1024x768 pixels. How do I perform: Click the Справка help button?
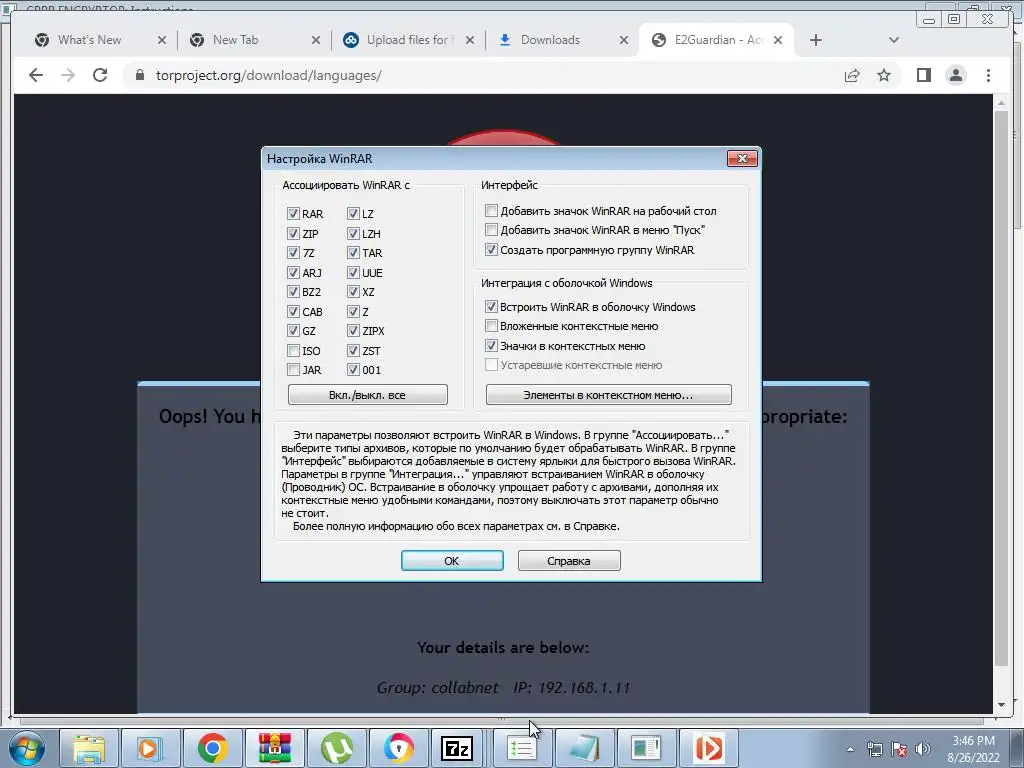(x=569, y=560)
